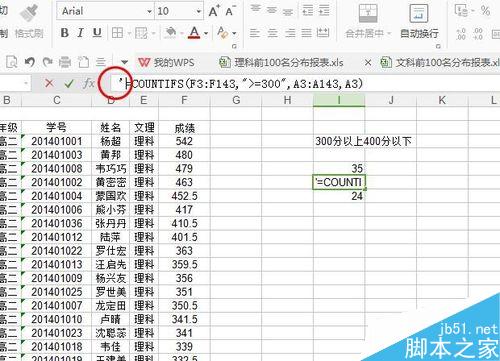Click the score cell 452.5
This screenshot has height=361, width=500.
point(184,196)
